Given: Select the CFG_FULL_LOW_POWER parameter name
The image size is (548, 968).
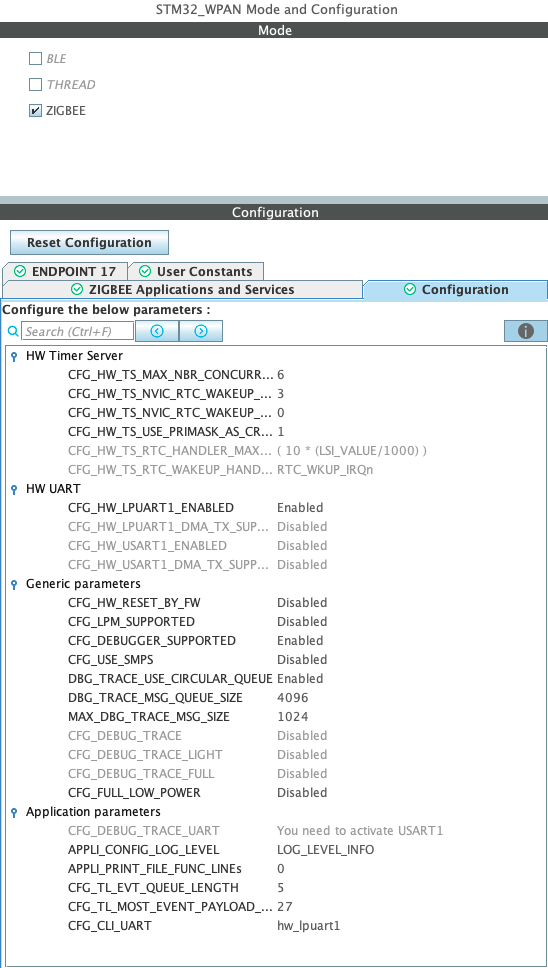Looking at the screenshot, I should 135,793.
